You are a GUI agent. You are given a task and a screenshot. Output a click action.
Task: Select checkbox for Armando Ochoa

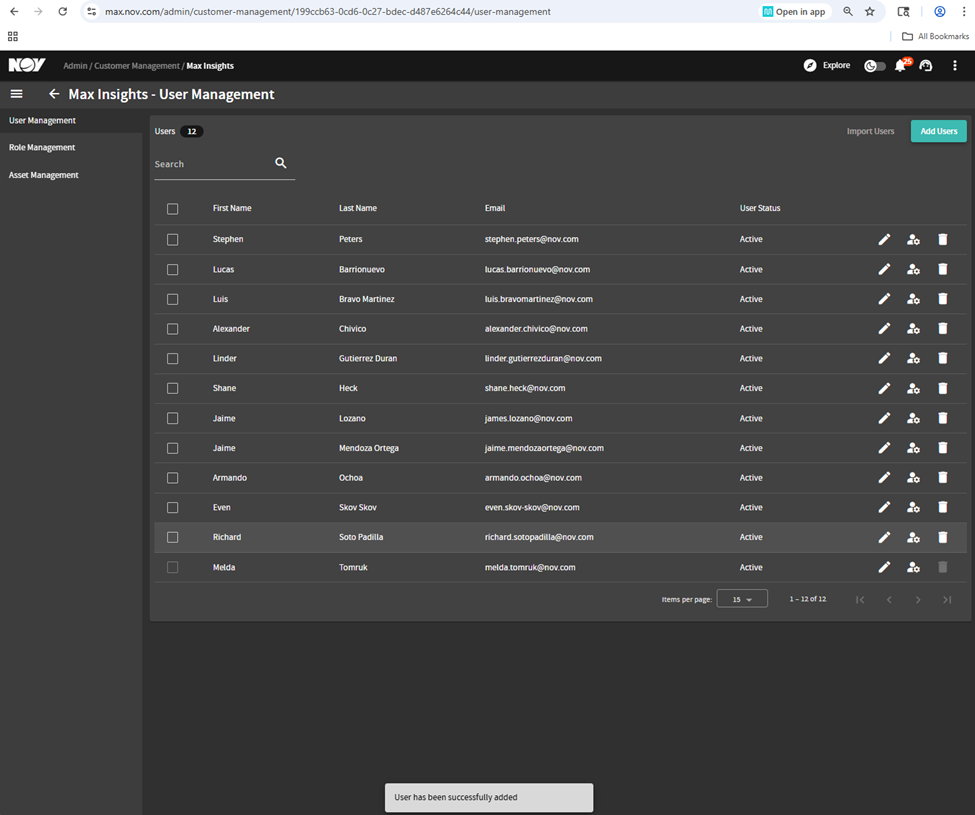173,477
